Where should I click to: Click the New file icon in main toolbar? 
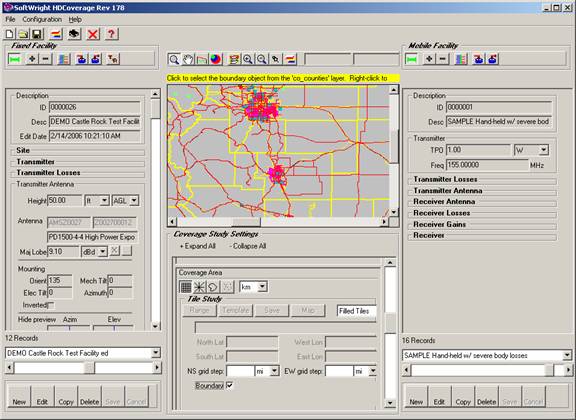coord(10,34)
